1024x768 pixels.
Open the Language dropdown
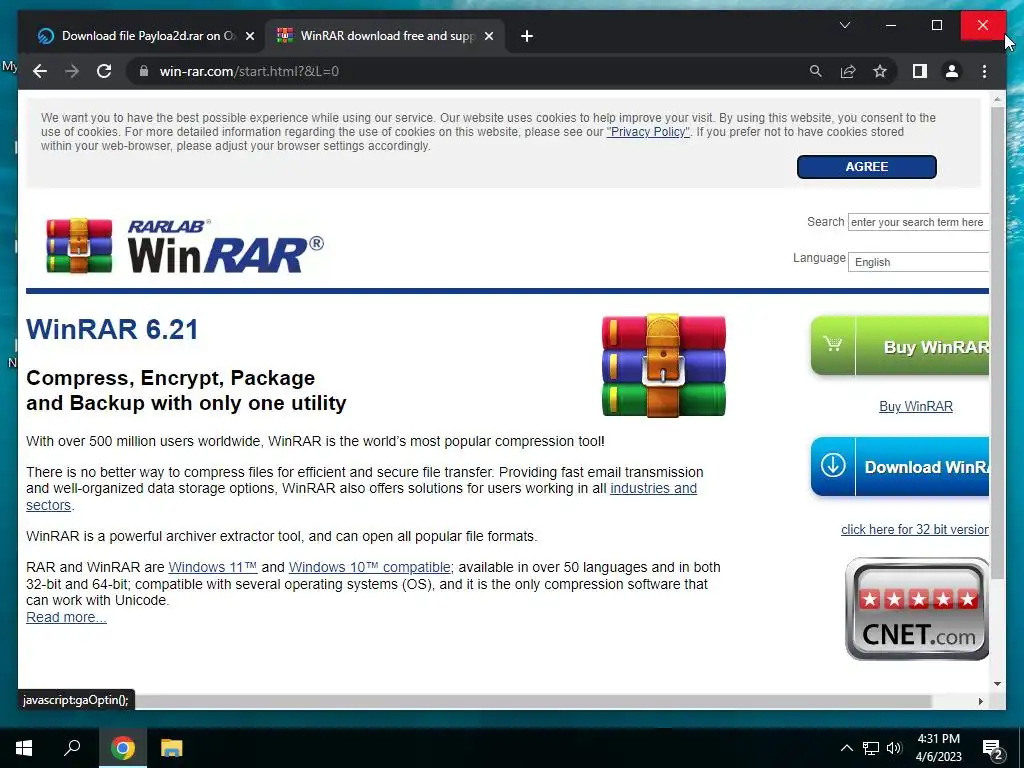pyautogui.click(x=918, y=262)
